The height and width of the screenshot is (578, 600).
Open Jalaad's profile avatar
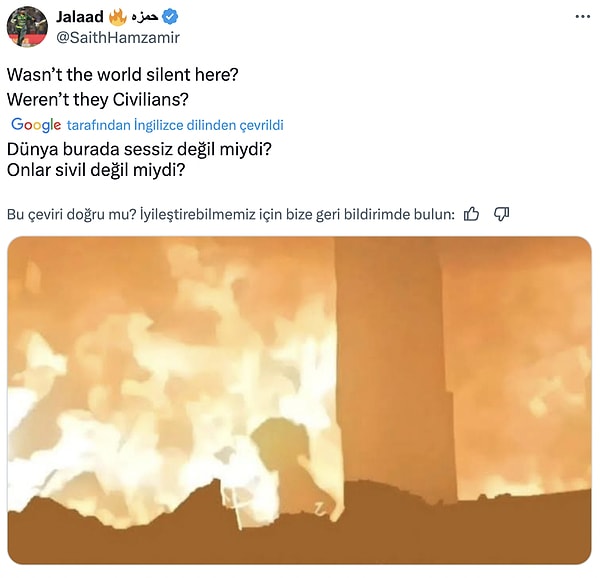26,27
